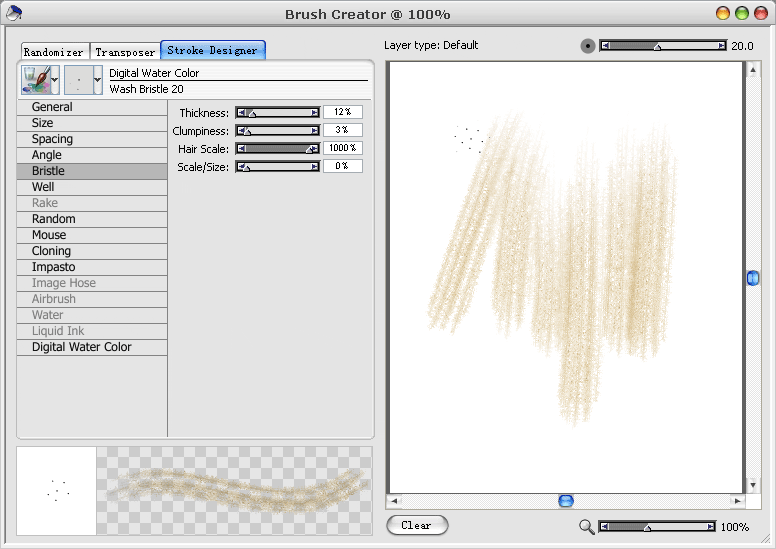
Task: Open the Size settings section
Action: (92, 123)
